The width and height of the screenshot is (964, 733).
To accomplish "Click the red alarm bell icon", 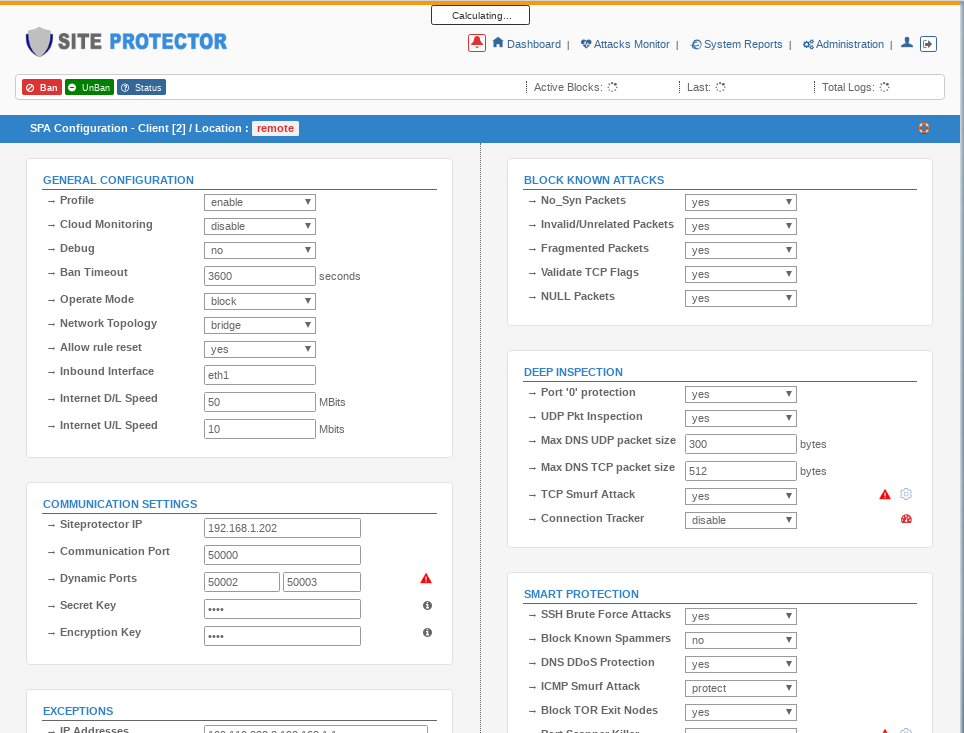I will [x=476, y=43].
